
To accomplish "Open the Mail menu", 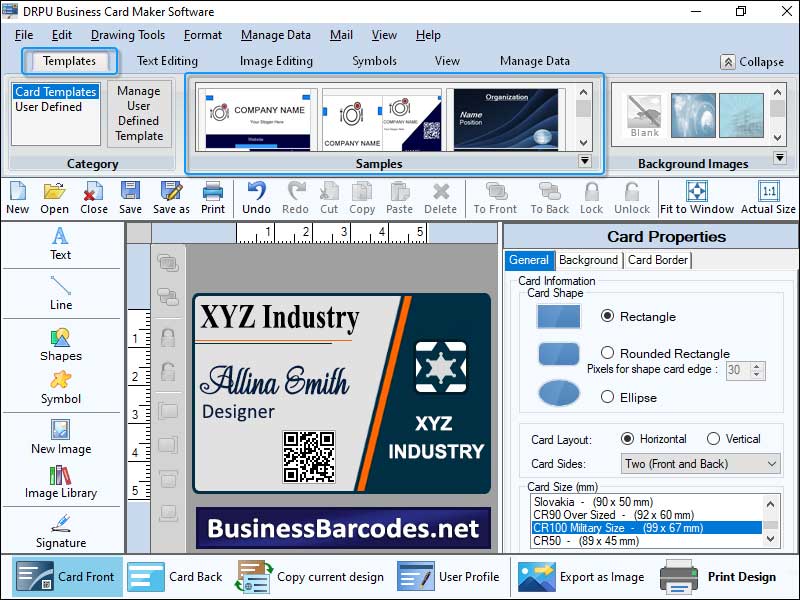I will click(341, 35).
